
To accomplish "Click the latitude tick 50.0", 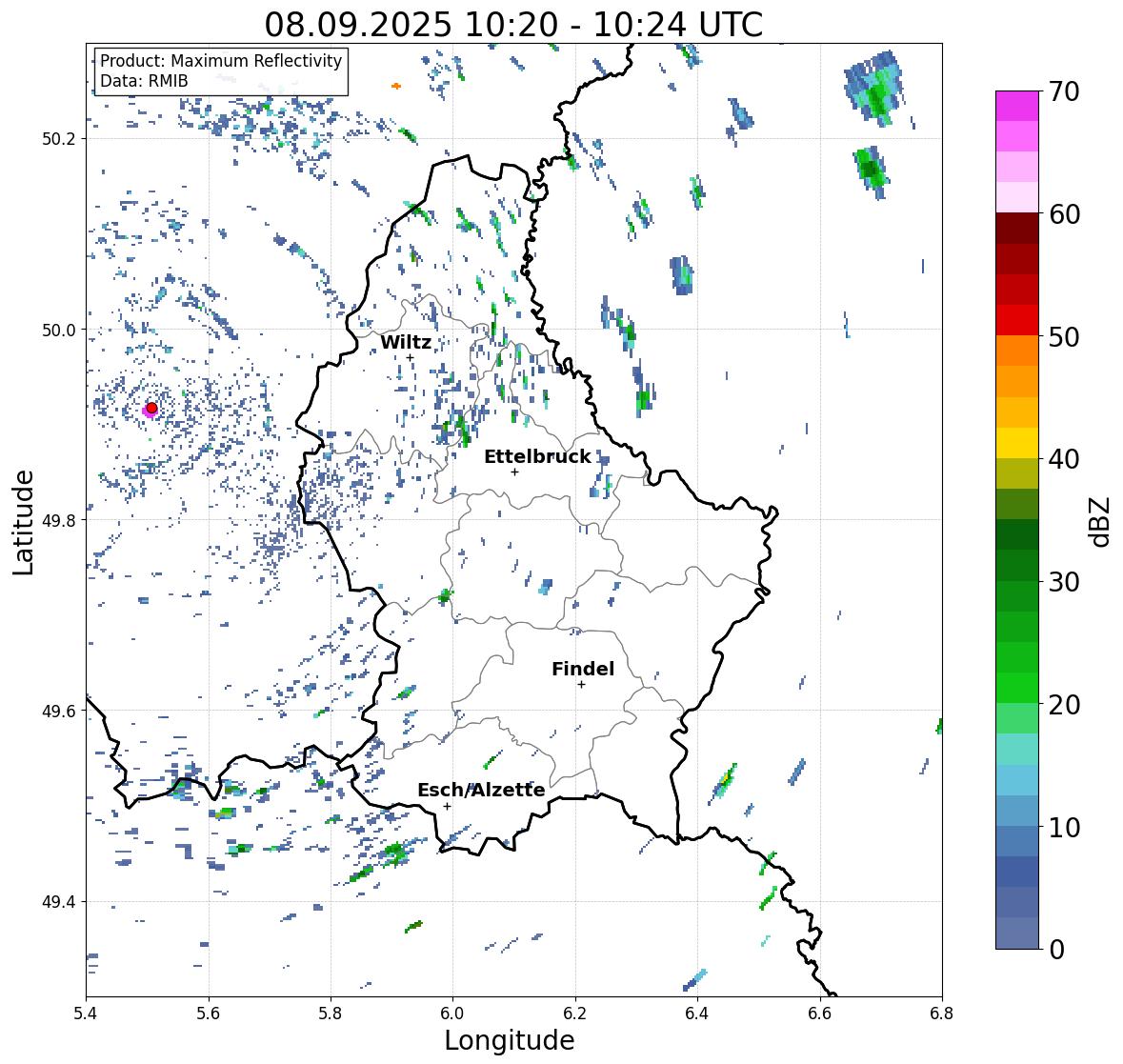I will coord(59,331).
